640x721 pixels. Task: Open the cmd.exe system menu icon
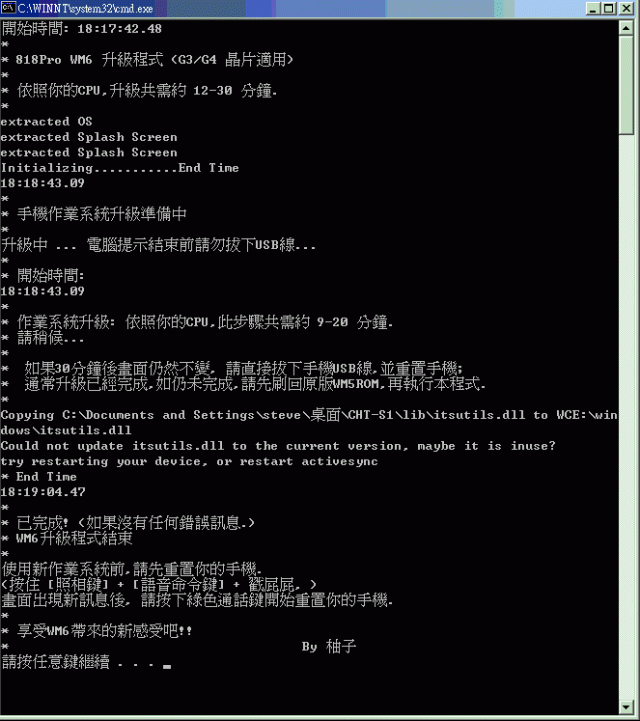8,8
